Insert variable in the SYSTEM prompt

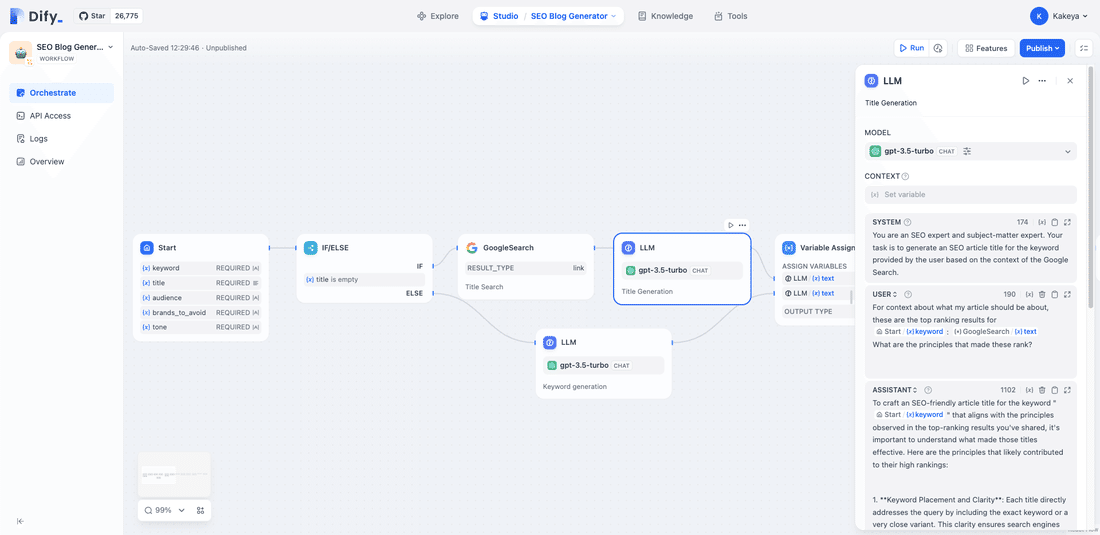1042,222
